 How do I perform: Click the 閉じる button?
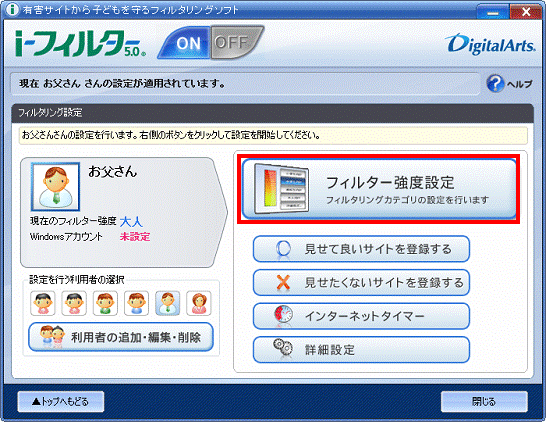(x=484, y=401)
